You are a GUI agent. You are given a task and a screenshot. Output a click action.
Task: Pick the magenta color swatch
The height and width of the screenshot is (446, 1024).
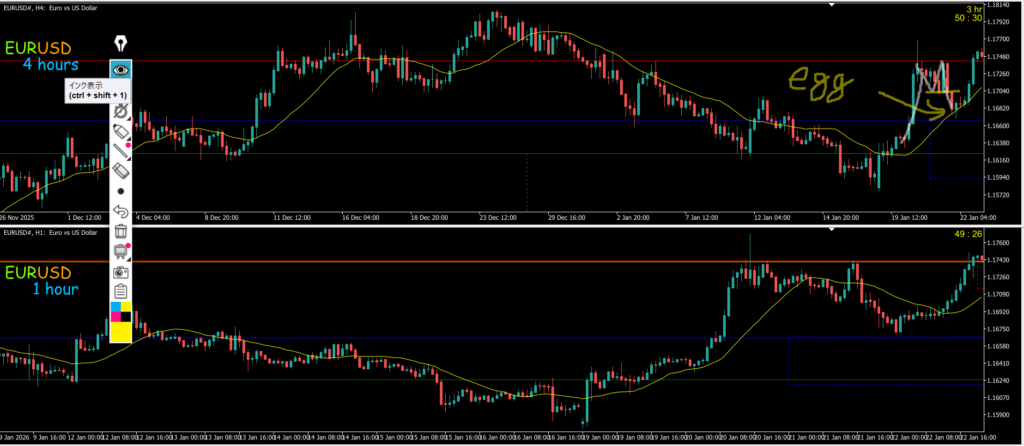(x=115, y=317)
